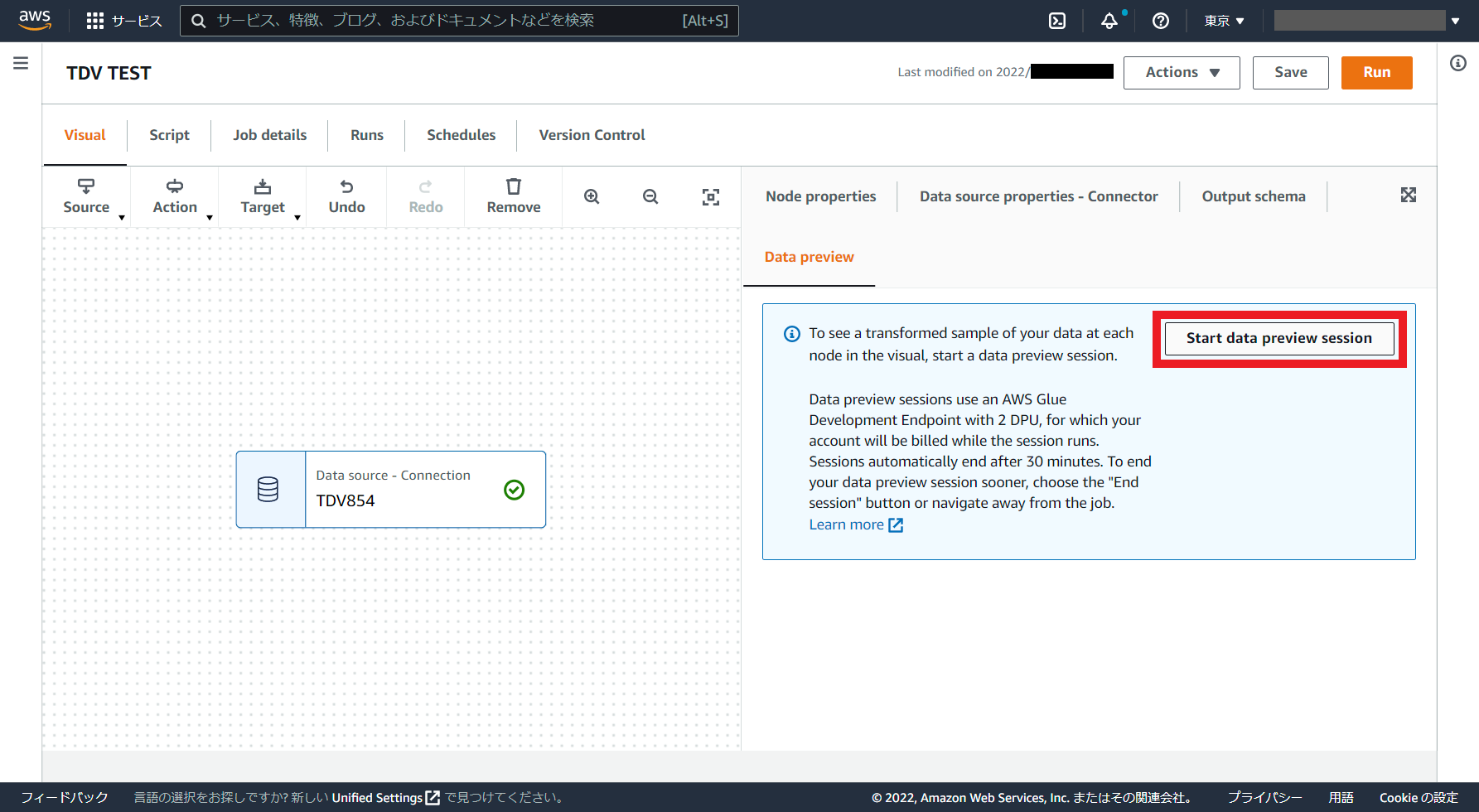Switch to the Script tab
The height and width of the screenshot is (812, 1479).
pyautogui.click(x=169, y=135)
